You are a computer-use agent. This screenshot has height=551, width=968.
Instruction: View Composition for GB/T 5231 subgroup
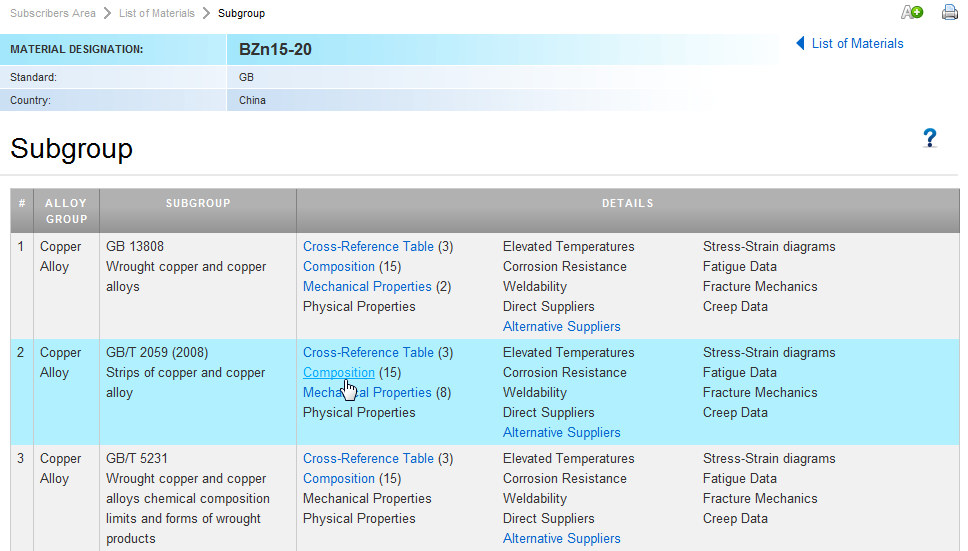(338, 478)
